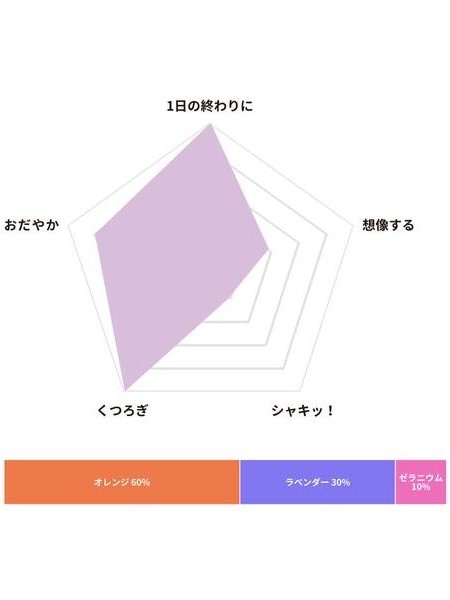This screenshot has width=450, height=600.
Task: Click the orange オレンジ 60% bar segment
Action: click(122, 482)
